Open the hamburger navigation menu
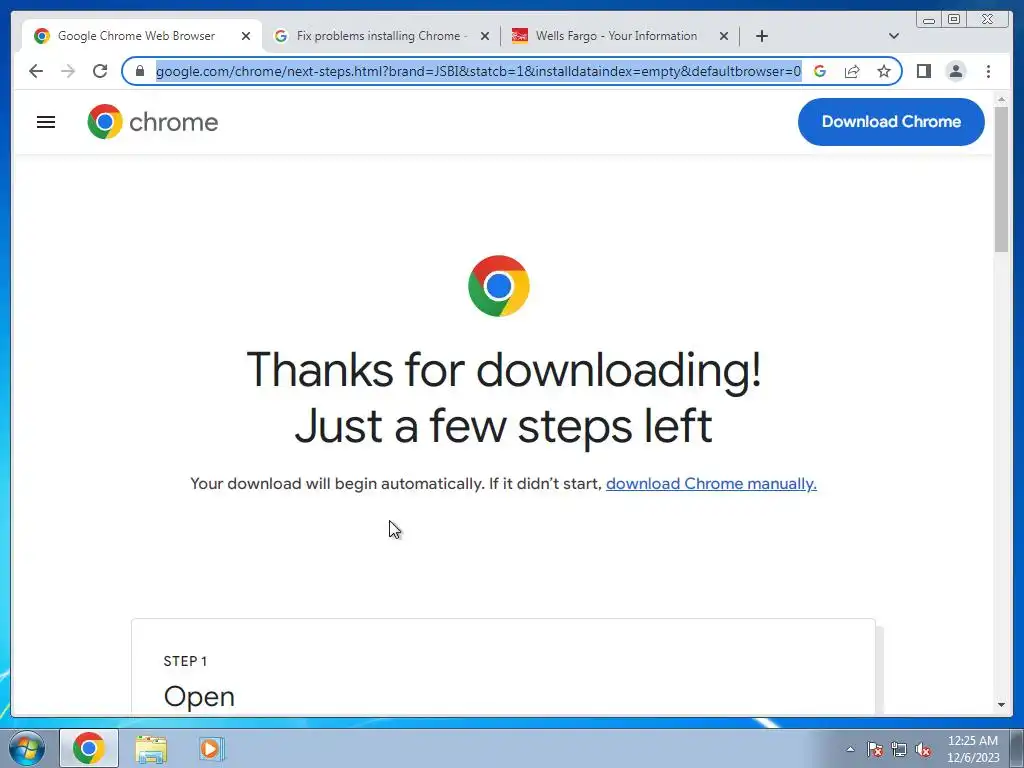The width and height of the screenshot is (1024, 768). click(46, 122)
